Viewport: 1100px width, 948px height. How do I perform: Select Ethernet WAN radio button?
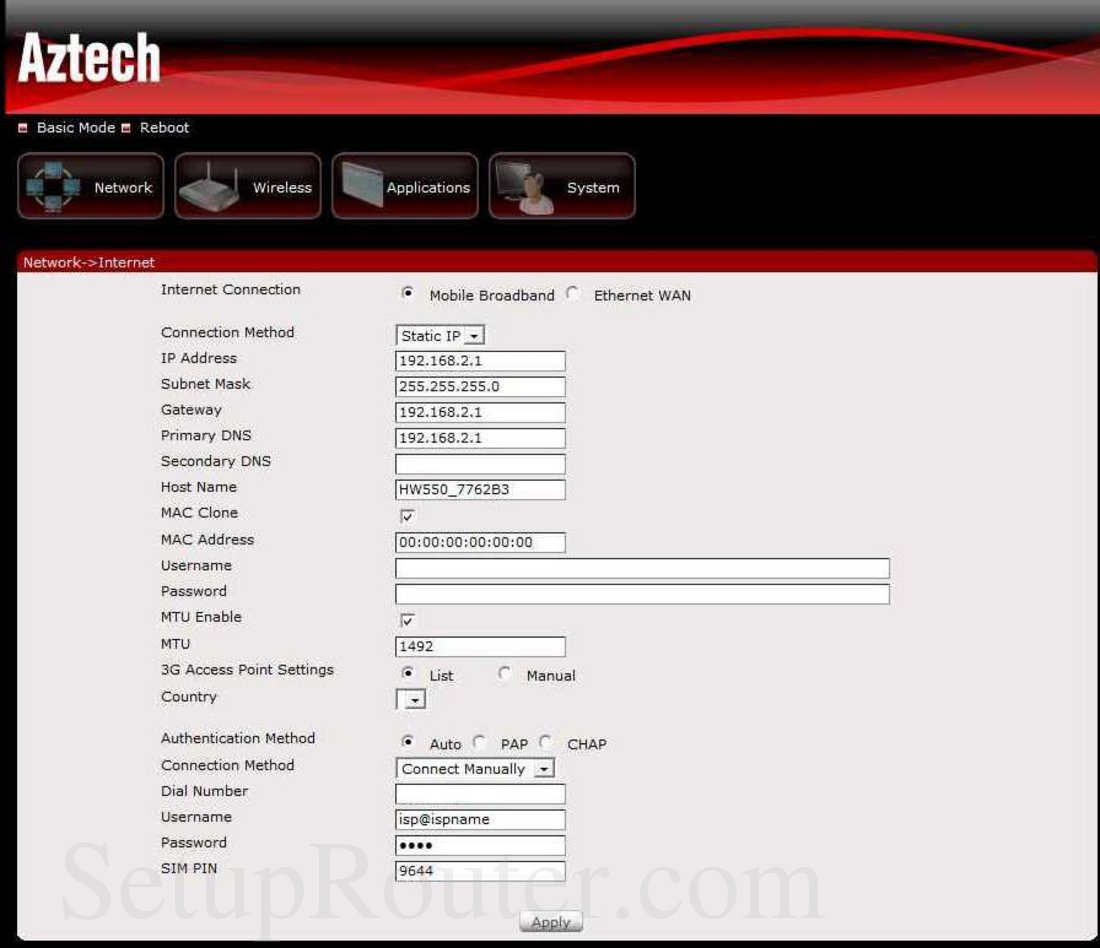572,294
